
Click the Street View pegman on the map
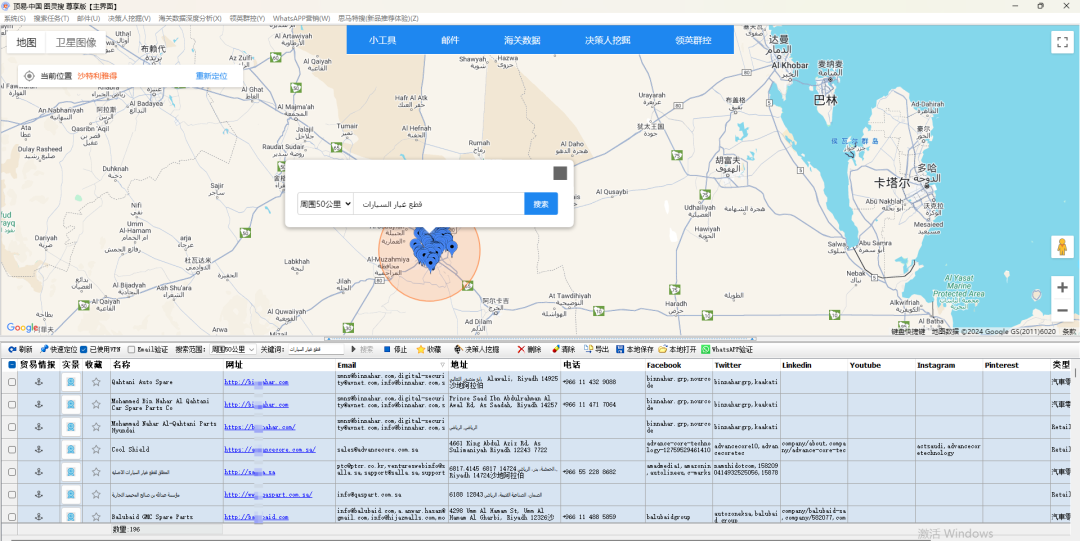[x=1062, y=247]
